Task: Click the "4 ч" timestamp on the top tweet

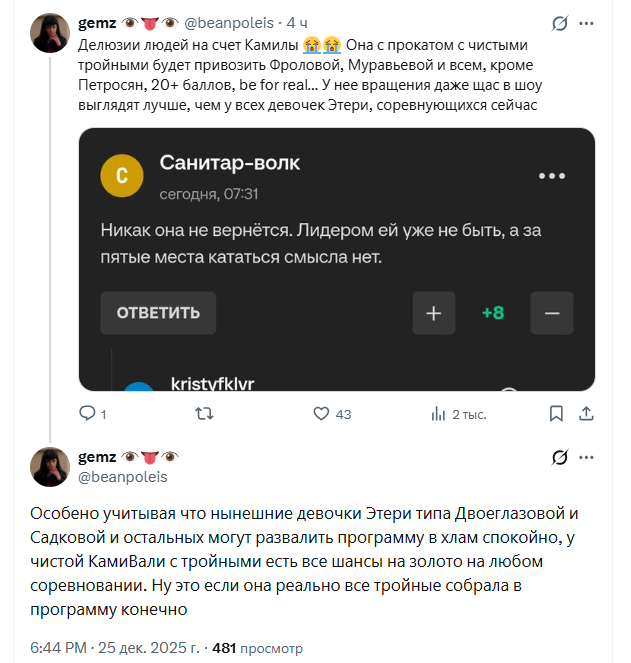Action: pyautogui.click(x=297, y=22)
